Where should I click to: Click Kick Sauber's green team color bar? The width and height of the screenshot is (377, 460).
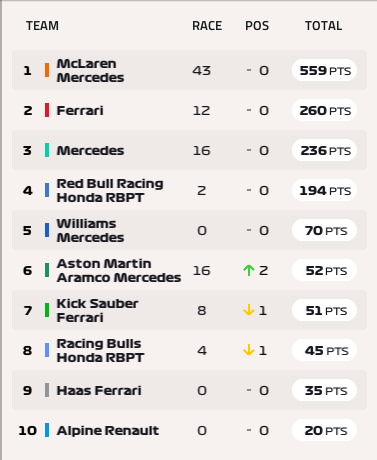[x=47, y=310]
